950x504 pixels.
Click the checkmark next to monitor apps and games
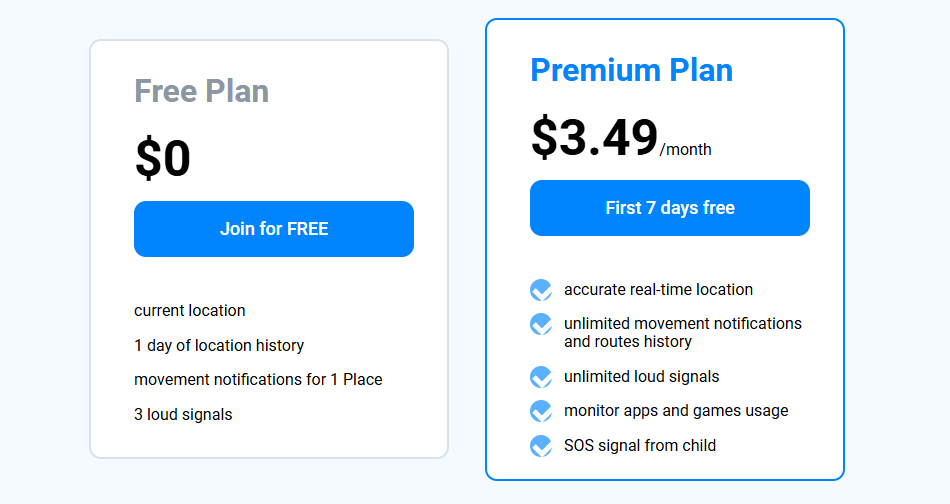(541, 411)
